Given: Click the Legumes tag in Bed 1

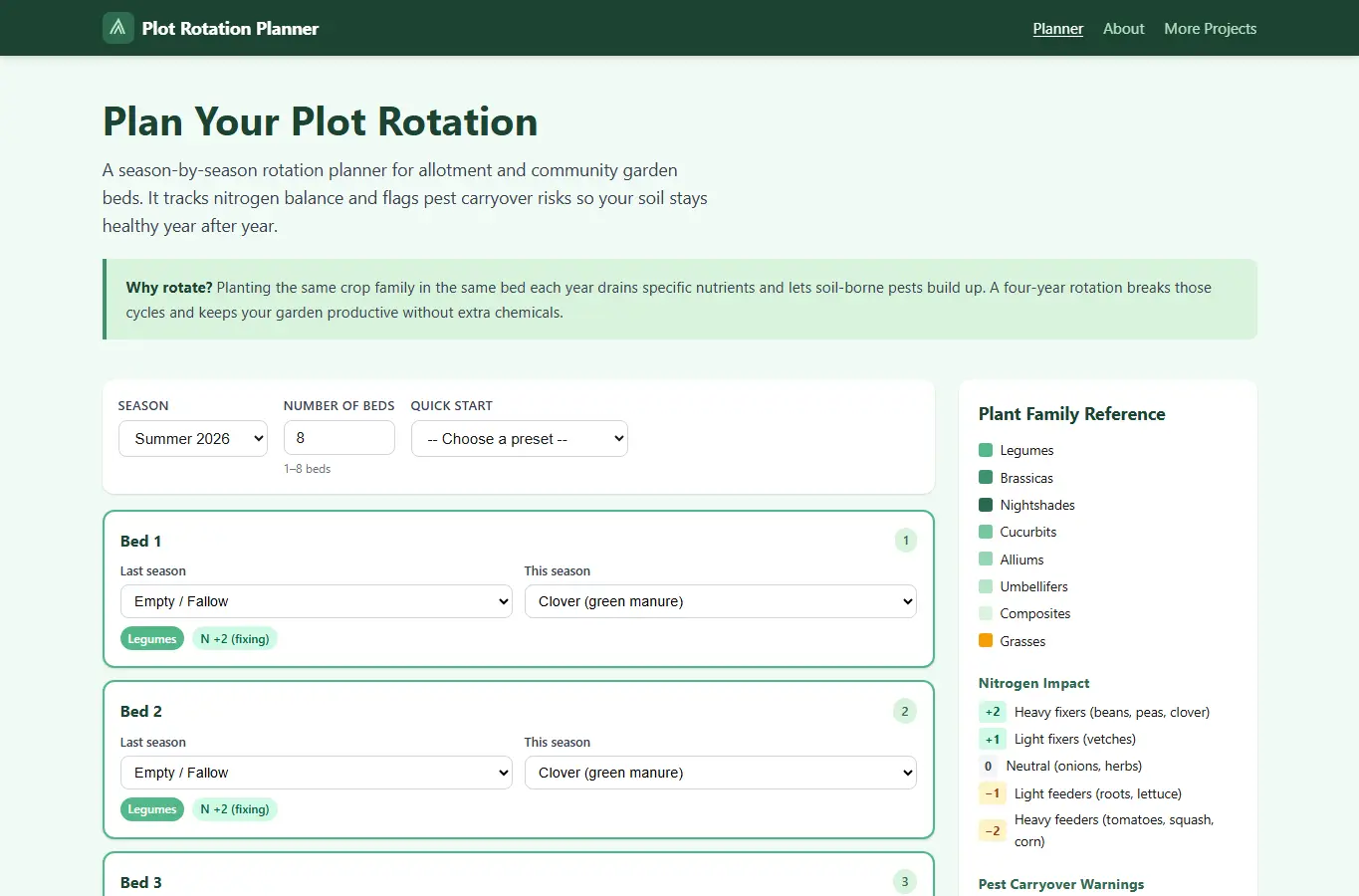Looking at the screenshot, I should tap(152, 639).
